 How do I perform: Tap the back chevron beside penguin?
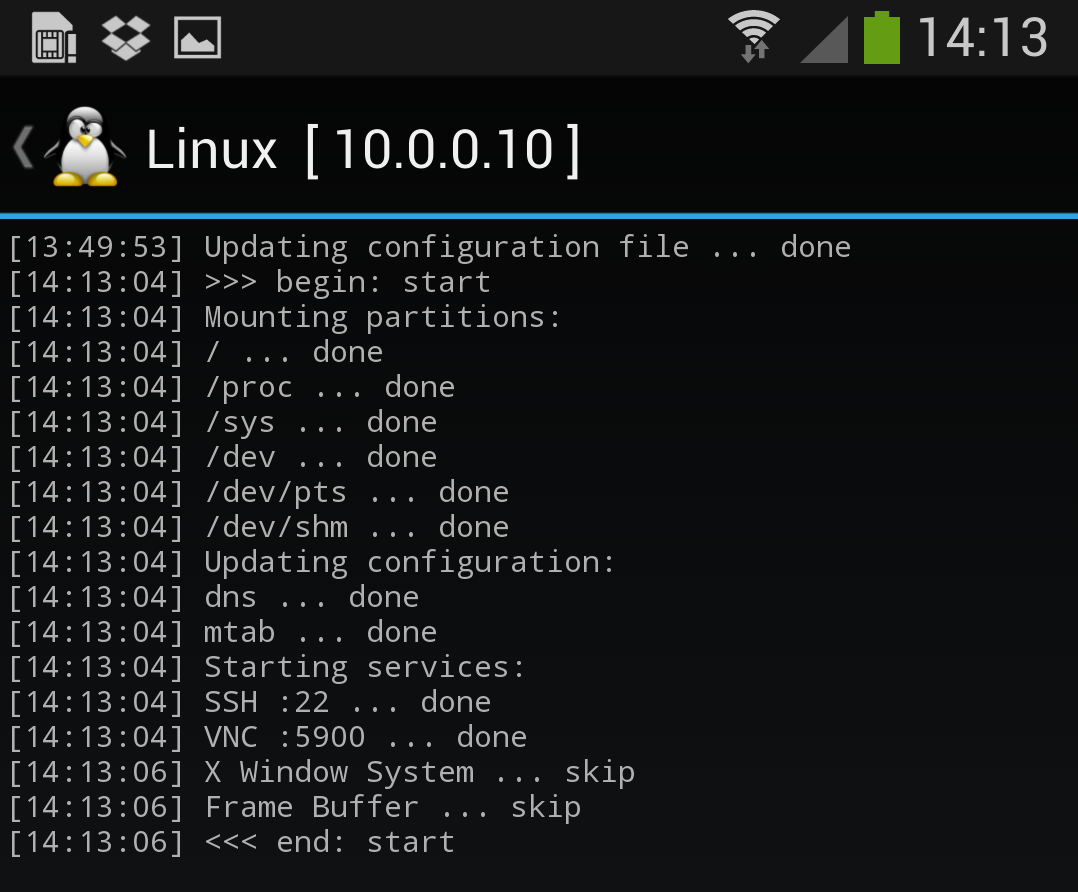pos(23,147)
